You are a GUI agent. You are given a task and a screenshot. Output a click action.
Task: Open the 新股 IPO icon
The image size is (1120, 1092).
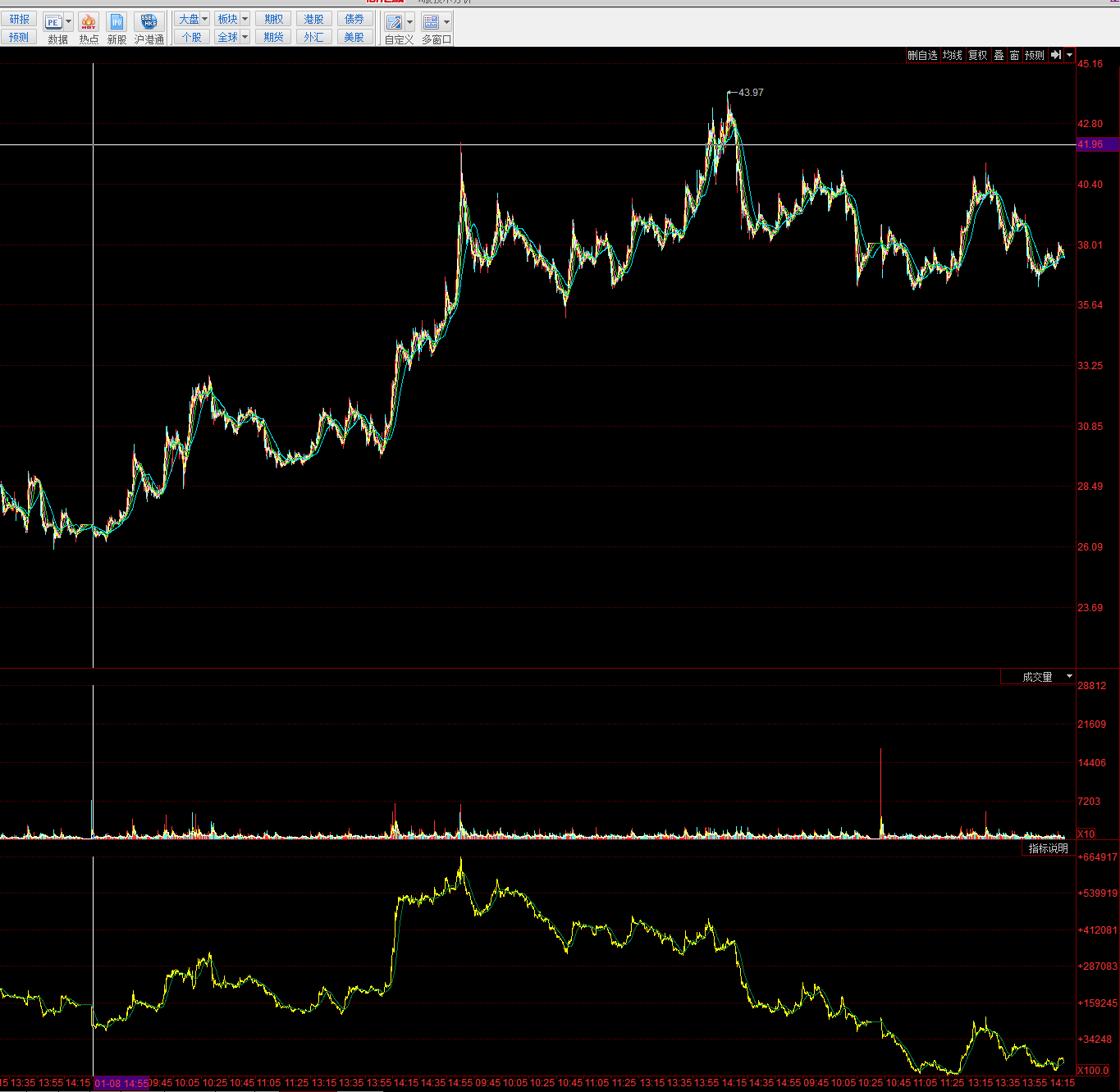click(117, 22)
